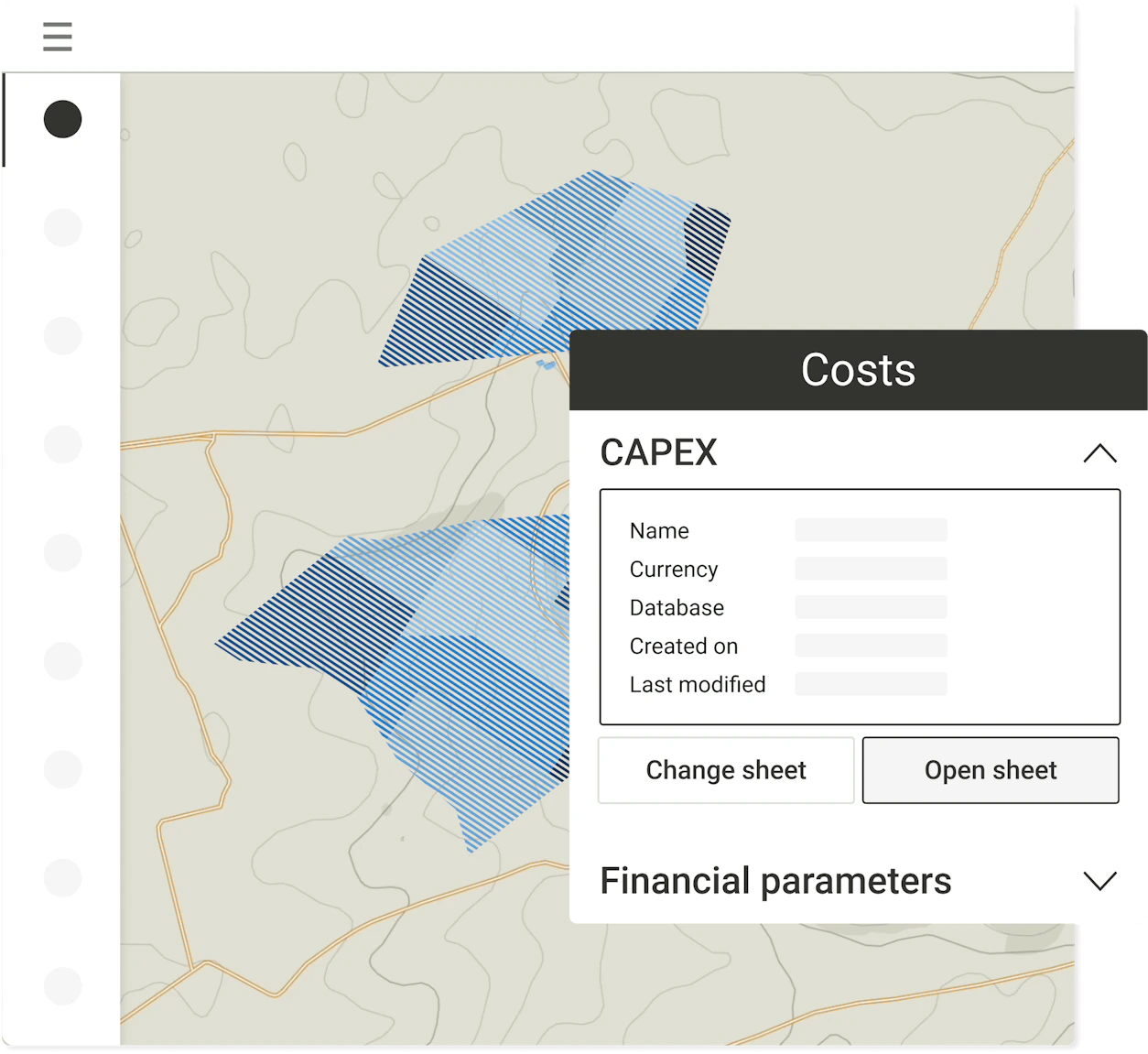
Task: Click the Change sheet button
Action: [726, 770]
